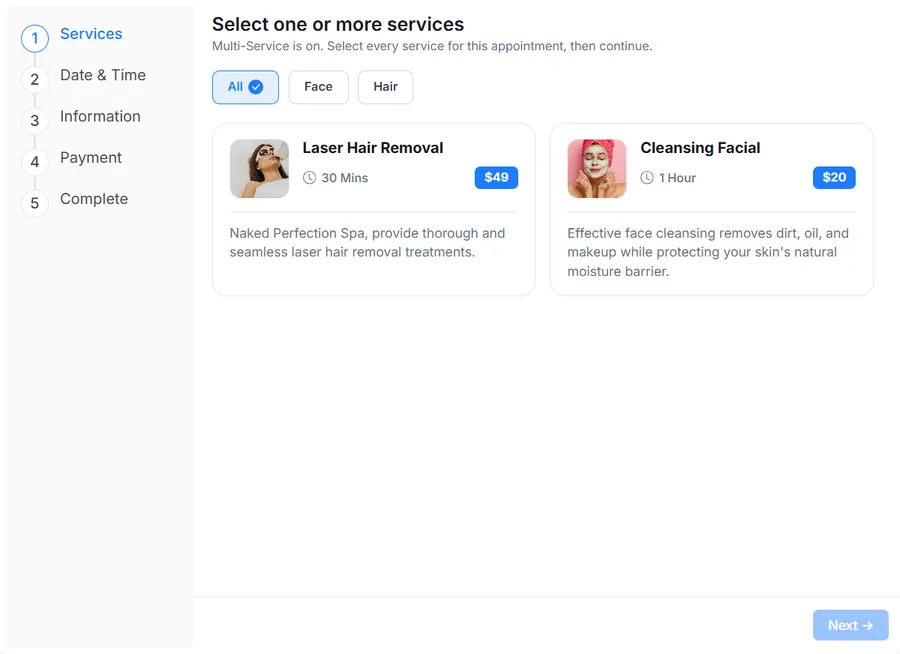Click the step 3 circle icon
This screenshot has width=900, height=654.
click(x=34, y=121)
